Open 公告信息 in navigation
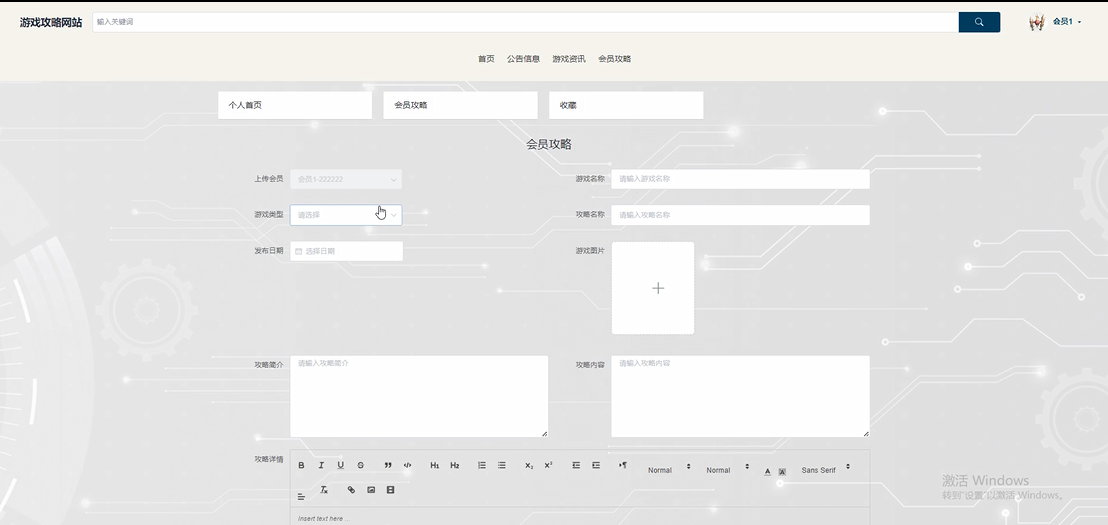The width and height of the screenshot is (1108, 525). click(524, 59)
